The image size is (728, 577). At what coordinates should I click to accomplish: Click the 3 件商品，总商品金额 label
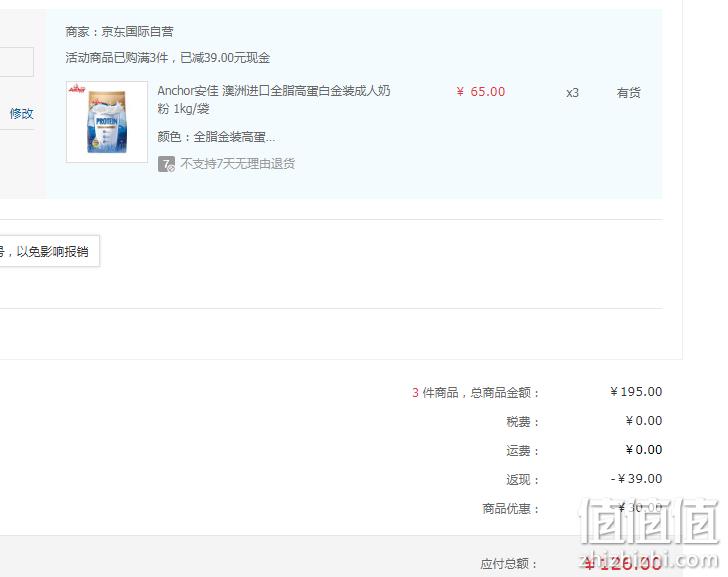click(x=475, y=393)
